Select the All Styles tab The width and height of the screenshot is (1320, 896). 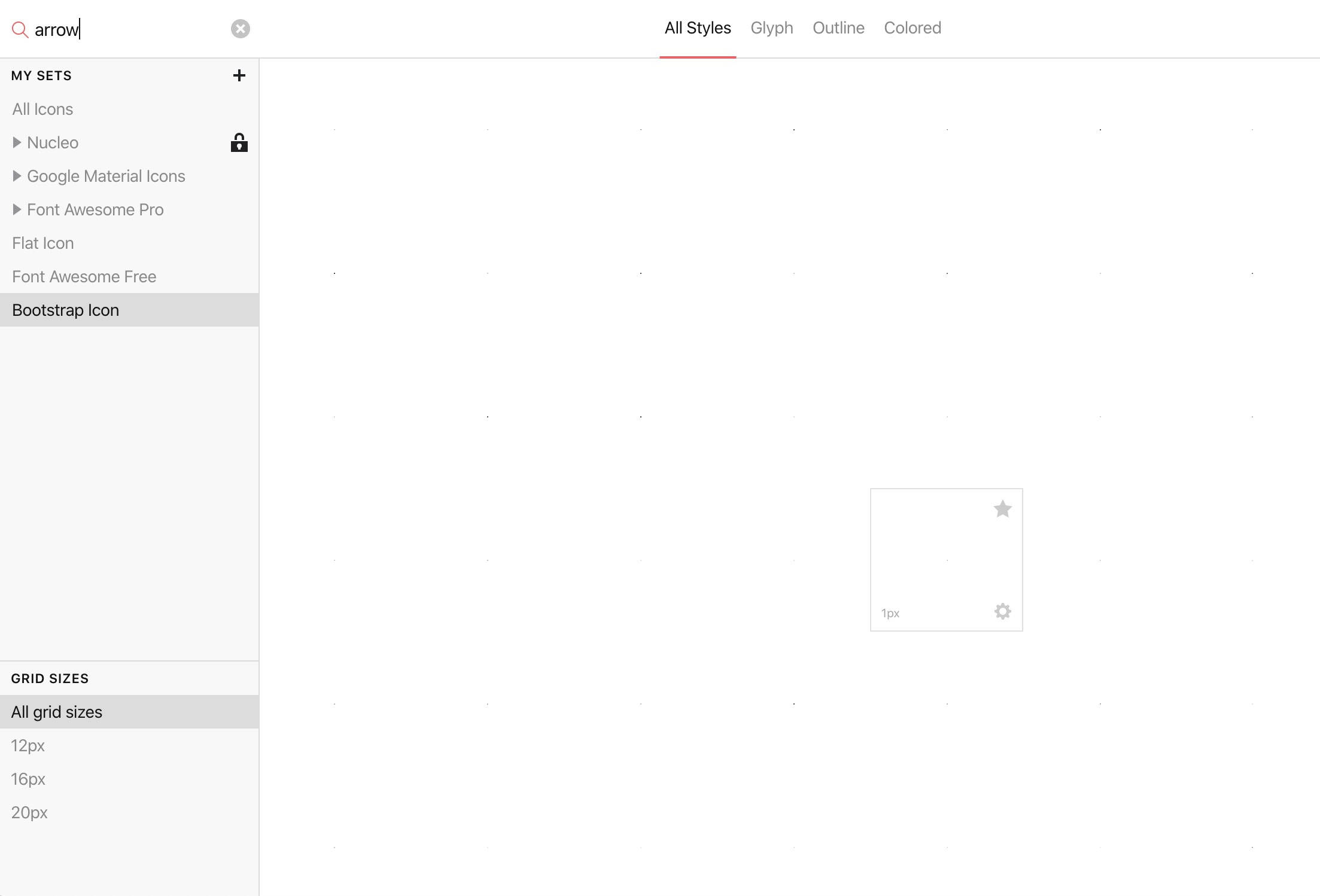point(697,28)
